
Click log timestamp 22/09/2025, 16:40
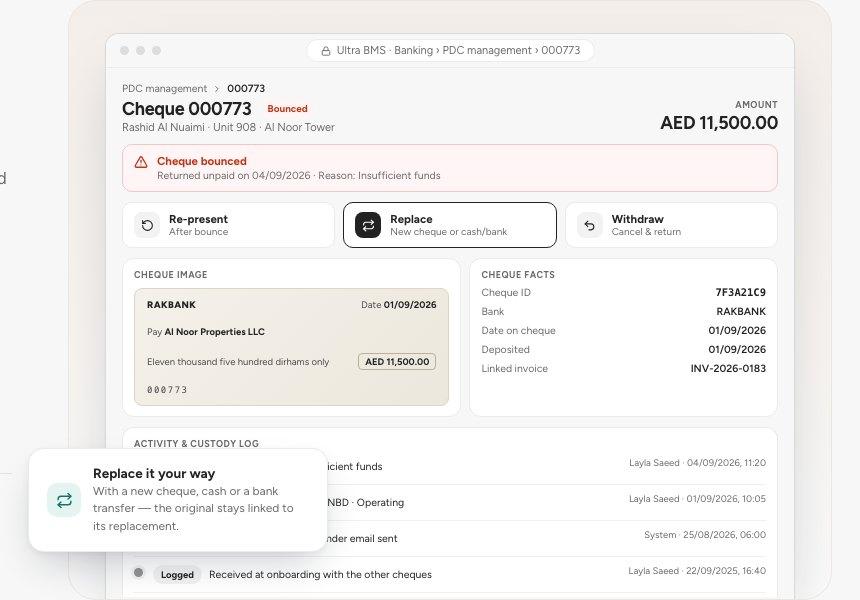[x=726, y=571]
